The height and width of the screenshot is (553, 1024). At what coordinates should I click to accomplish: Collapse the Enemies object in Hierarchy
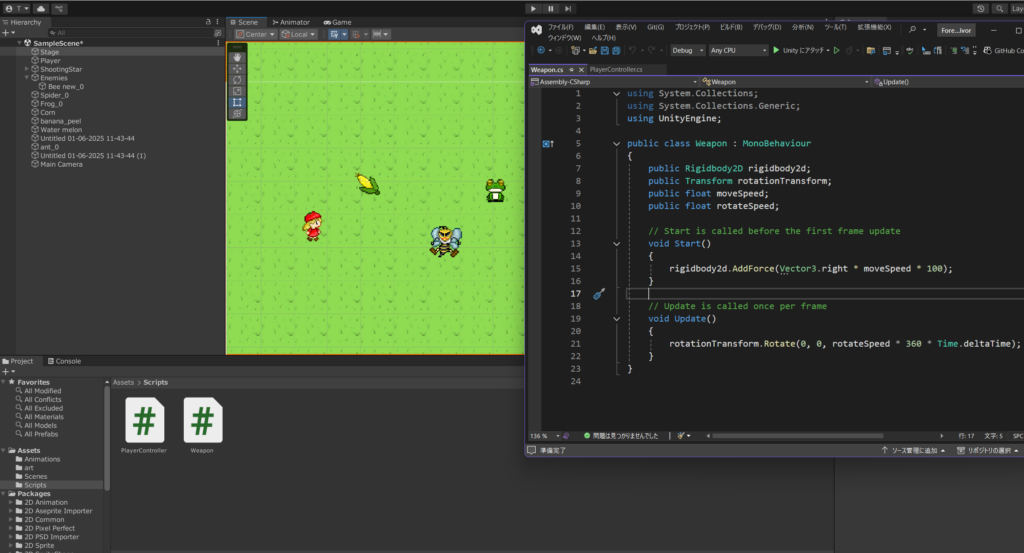click(27, 78)
